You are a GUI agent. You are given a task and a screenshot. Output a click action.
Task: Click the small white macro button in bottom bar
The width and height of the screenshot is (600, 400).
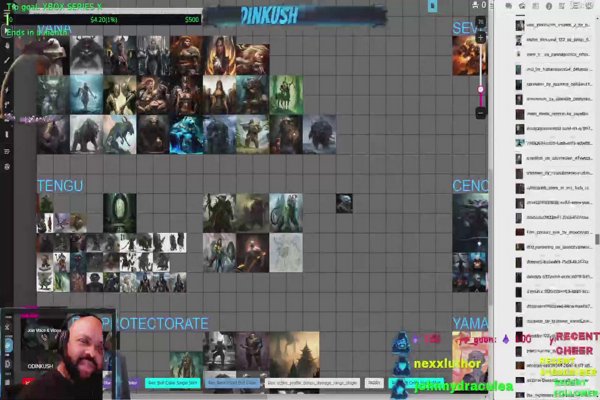[x=374, y=382]
